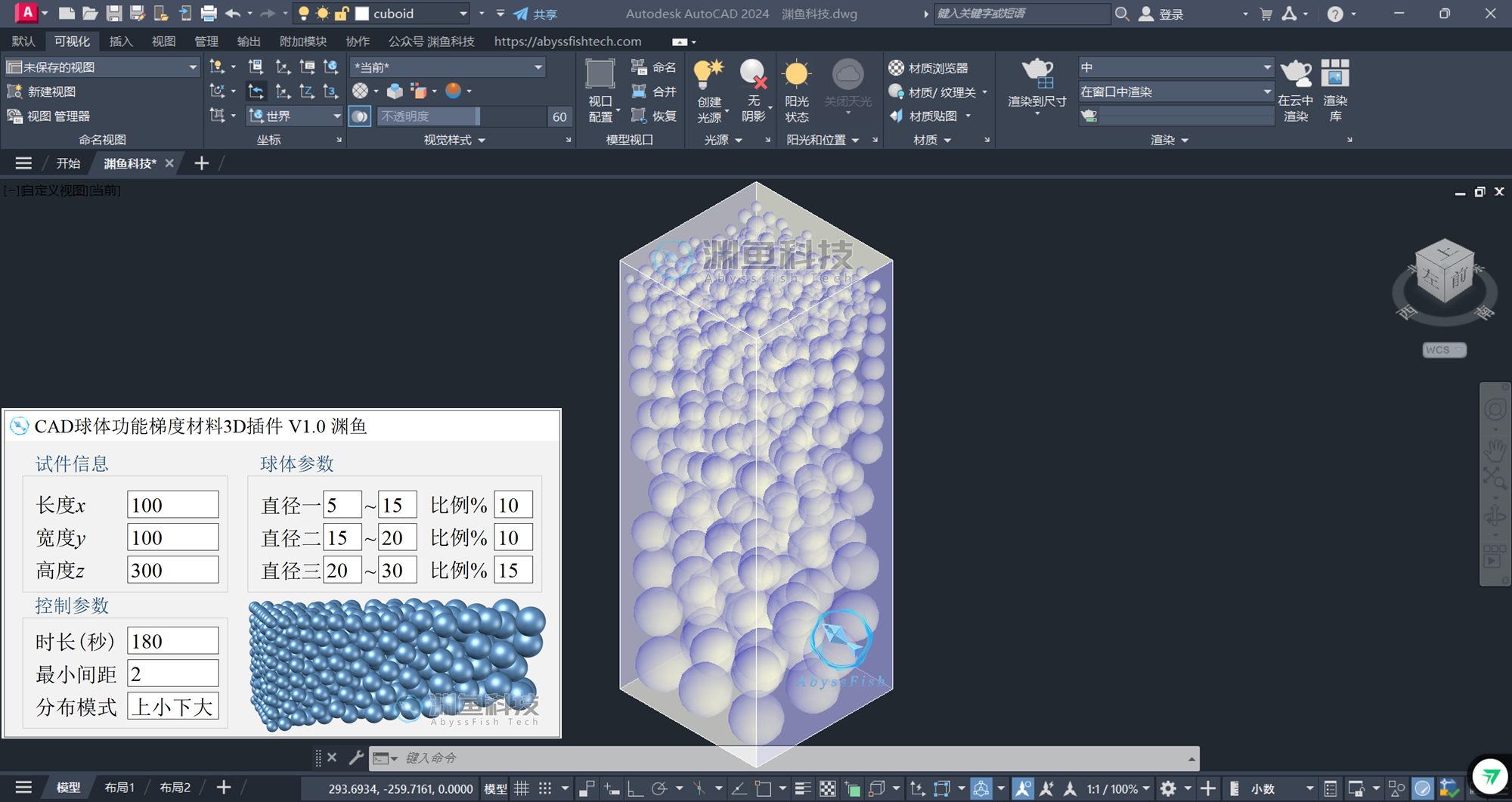Switch to the 布局1 layout tab
Viewport: 1512px width, 802px height.
tap(119, 788)
